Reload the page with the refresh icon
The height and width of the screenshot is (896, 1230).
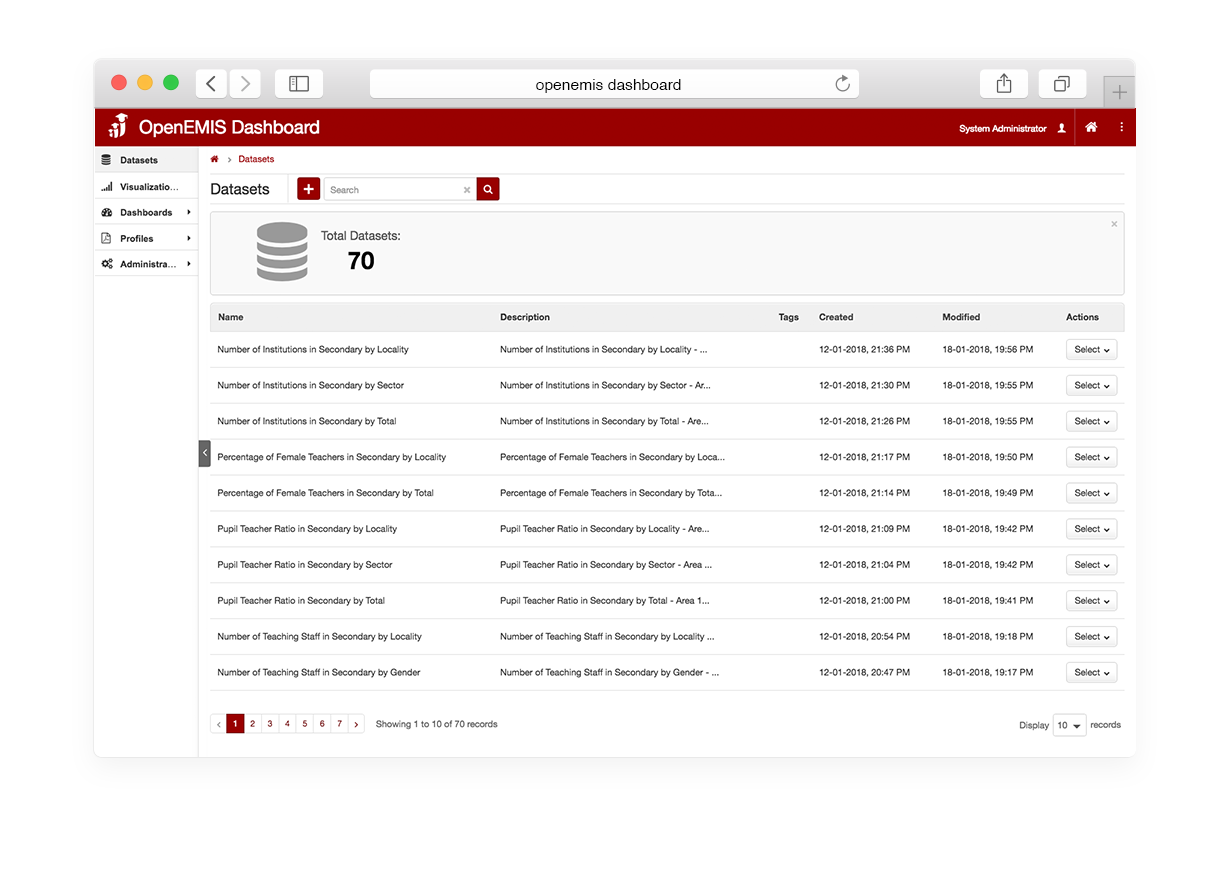click(x=843, y=84)
